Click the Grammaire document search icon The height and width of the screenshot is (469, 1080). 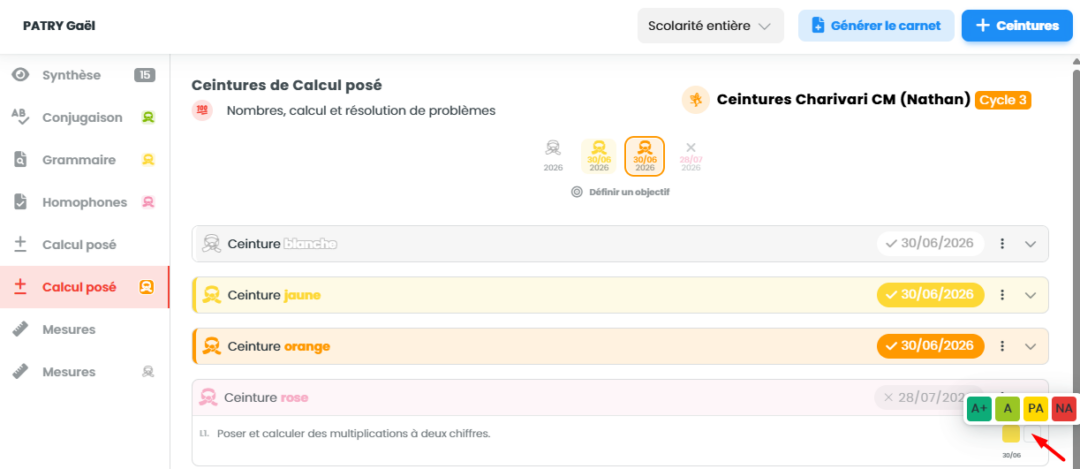tap(21, 160)
